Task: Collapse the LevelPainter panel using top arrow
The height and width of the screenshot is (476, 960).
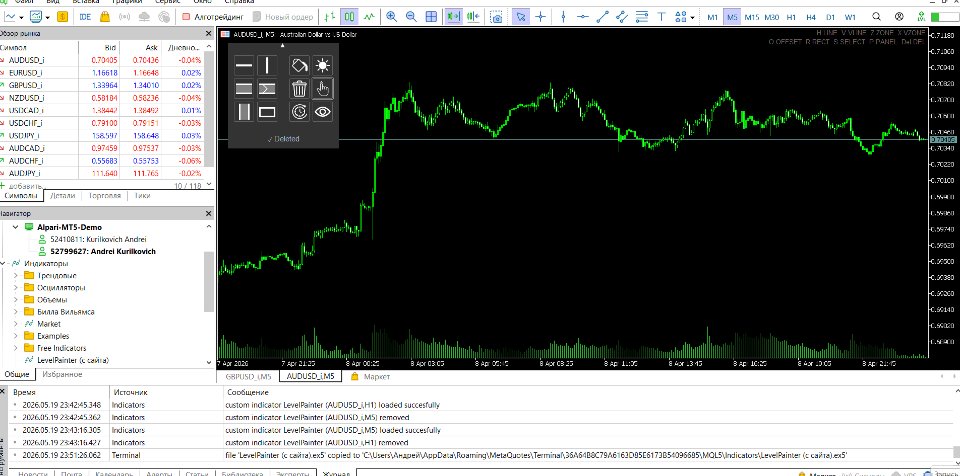Action: click(x=282, y=46)
